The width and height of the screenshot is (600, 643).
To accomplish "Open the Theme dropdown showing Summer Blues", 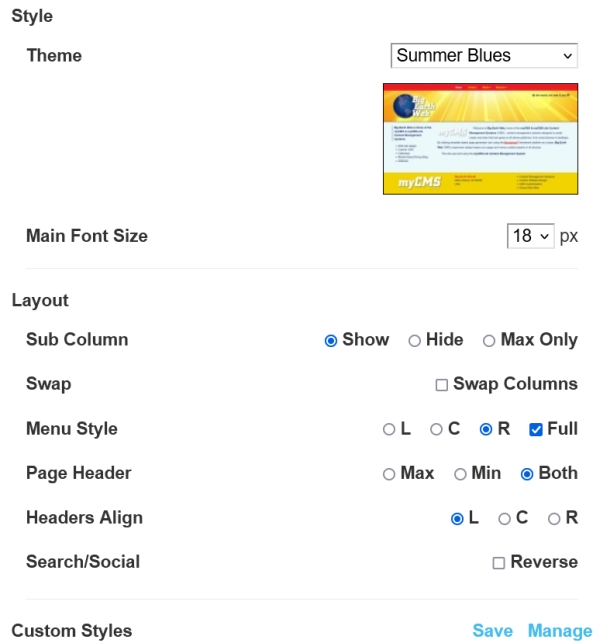I will 484,56.
